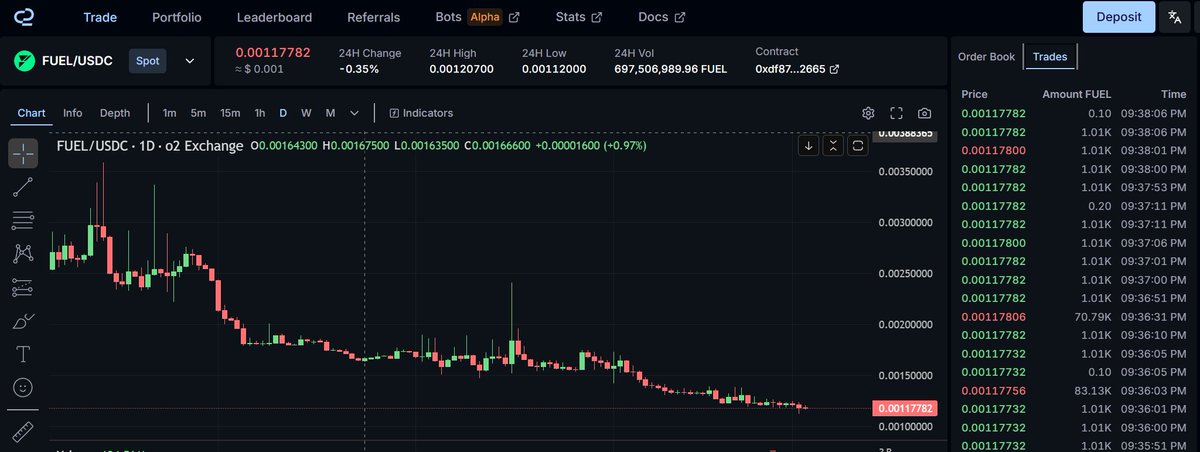The image size is (1200, 452).
Task: Enter fullscreen chart mode
Action: tap(896, 113)
